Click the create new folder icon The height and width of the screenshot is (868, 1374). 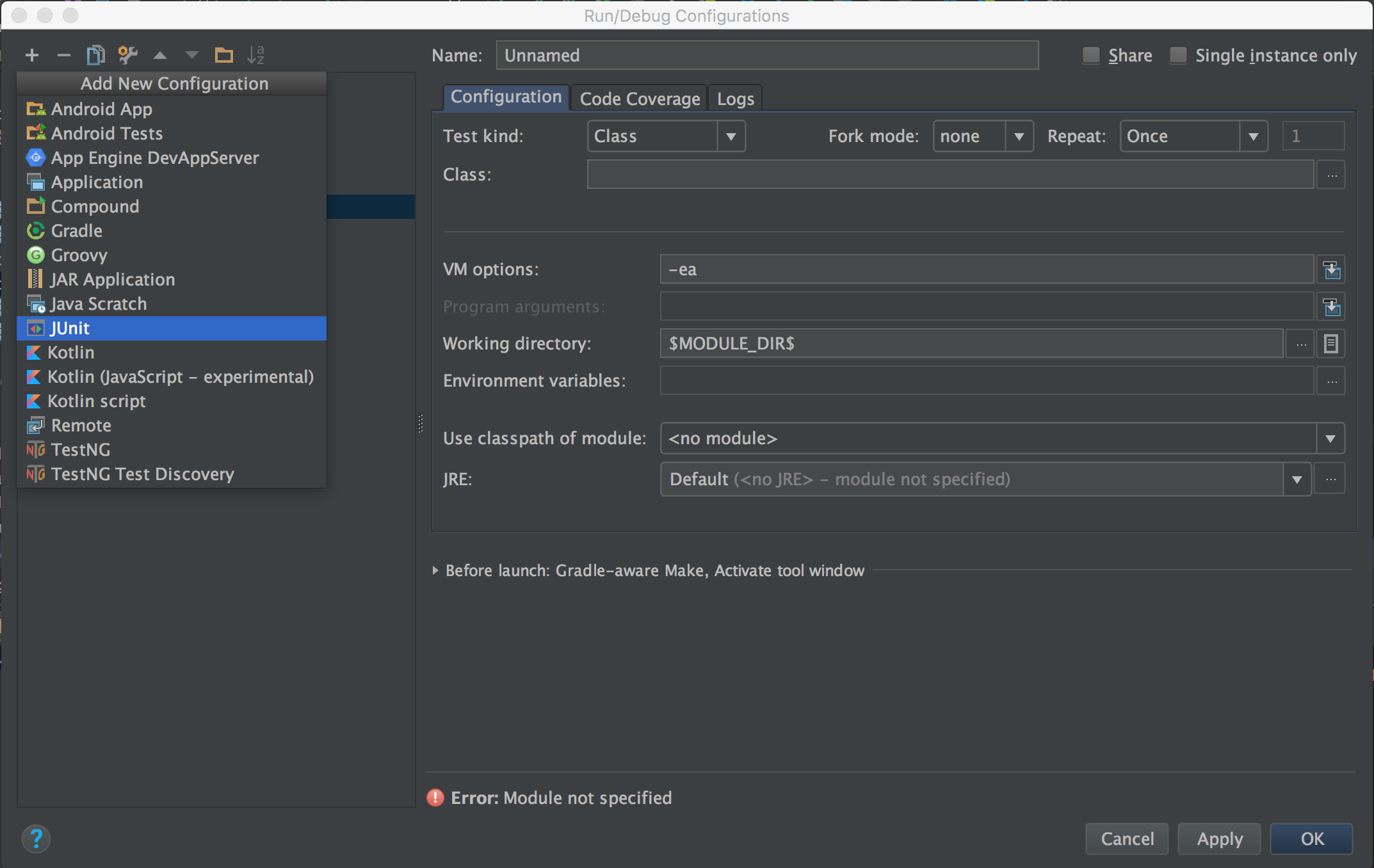[223, 56]
